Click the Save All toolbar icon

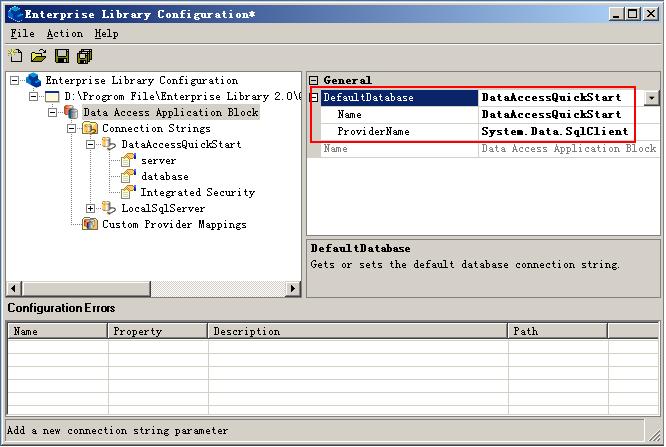click(x=85, y=56)
